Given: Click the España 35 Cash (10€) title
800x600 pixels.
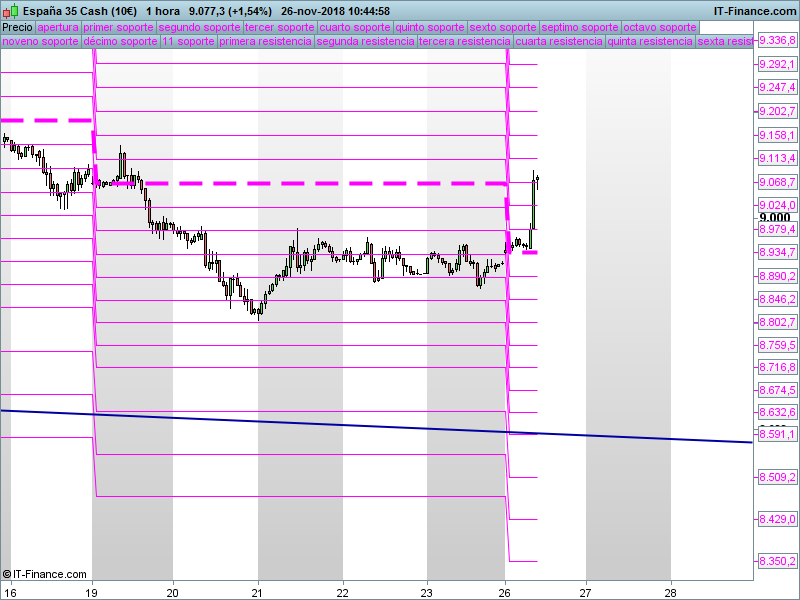Looking at the screenshot, I should coord(80,11).
